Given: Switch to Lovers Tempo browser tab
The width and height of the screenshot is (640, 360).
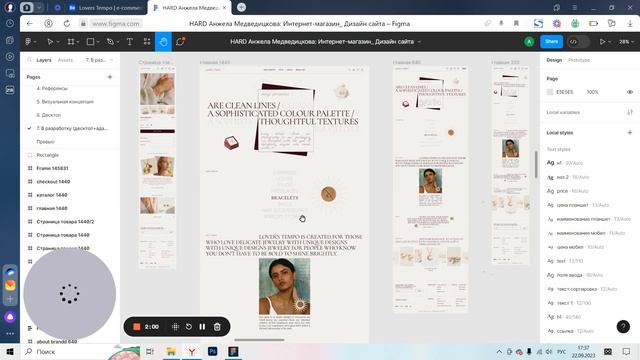Looking at the screenshot, I should click(105, 8).
